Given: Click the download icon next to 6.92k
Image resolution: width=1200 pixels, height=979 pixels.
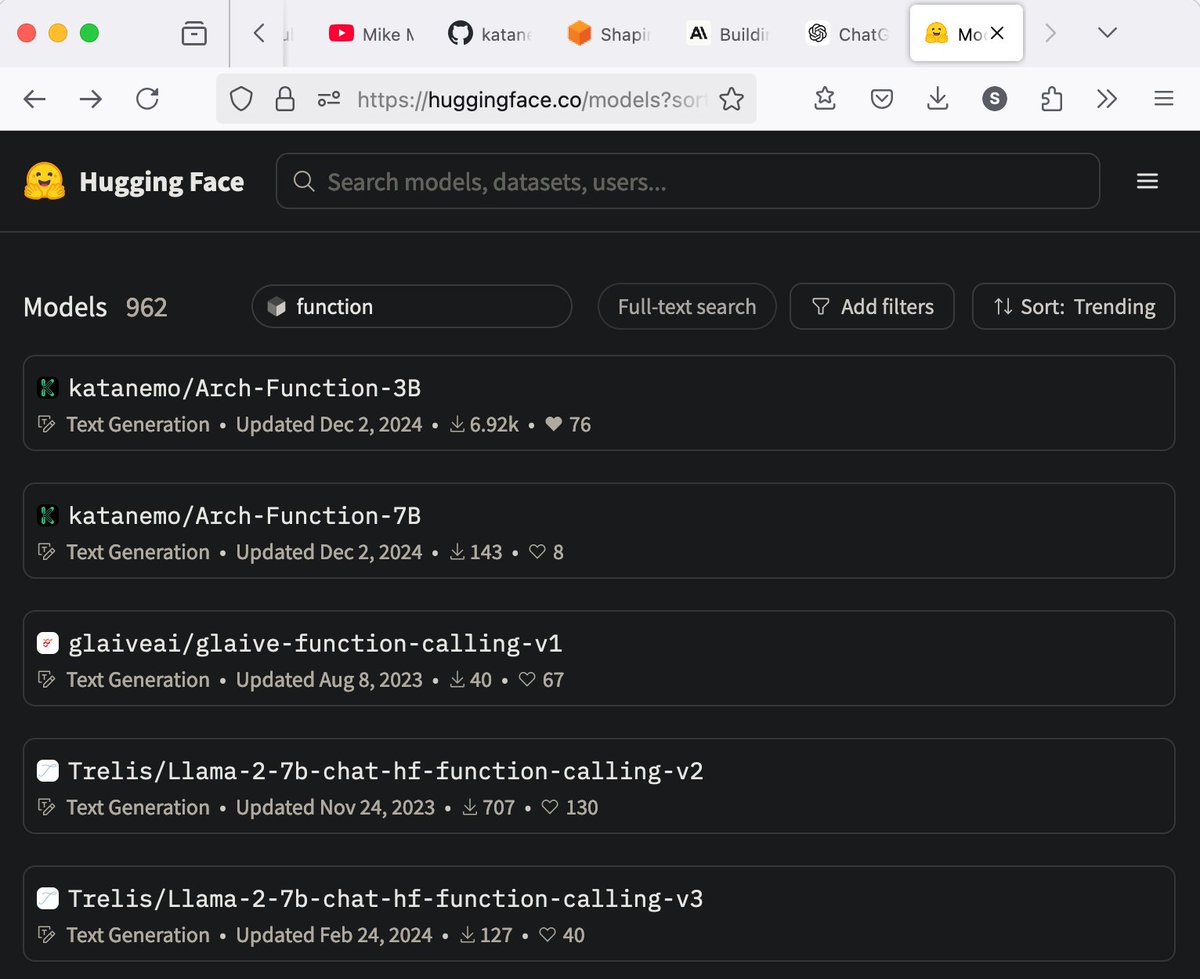Looking at the screenshot, I should pyautogui.click(x=457, y=425).
